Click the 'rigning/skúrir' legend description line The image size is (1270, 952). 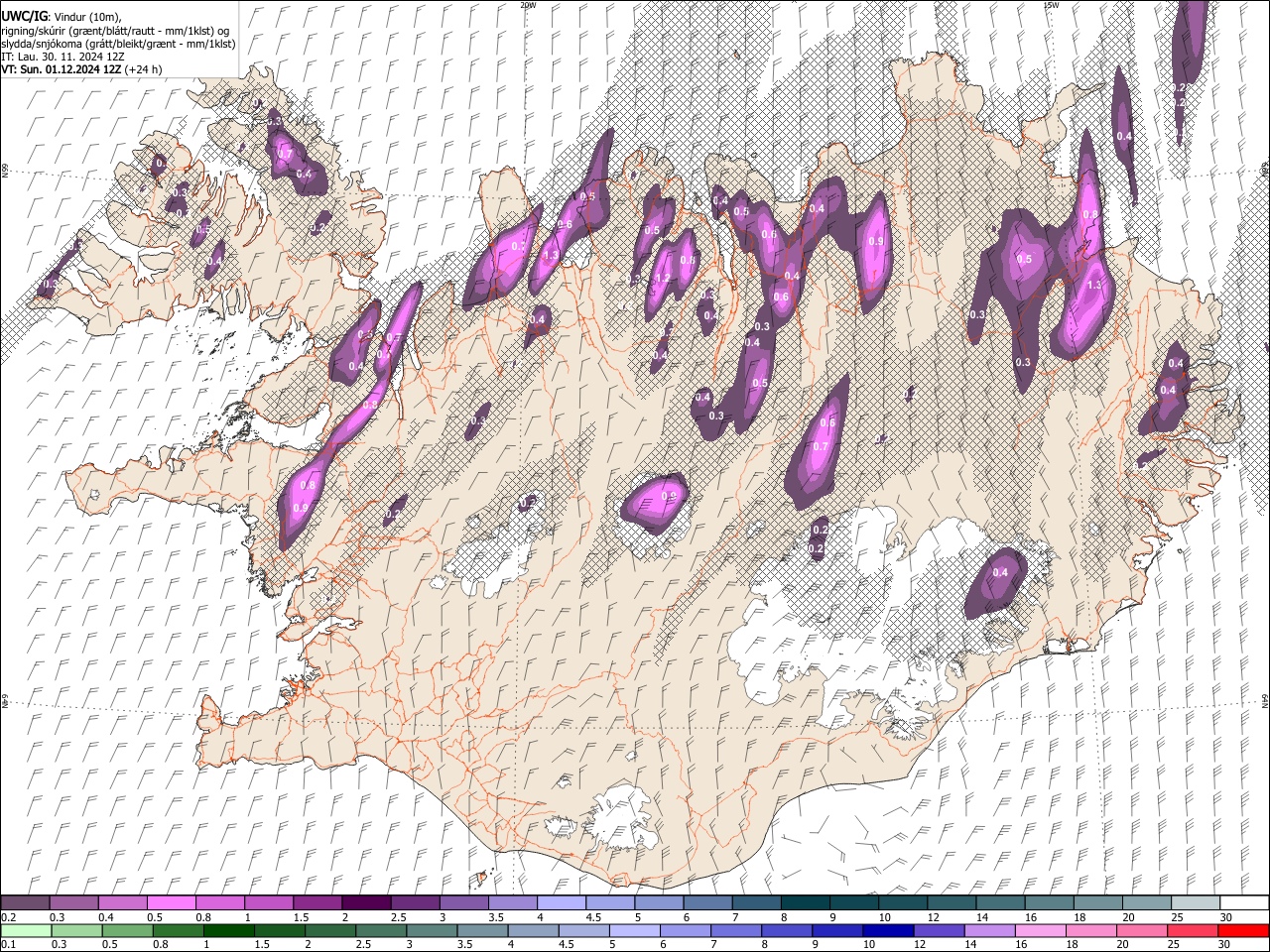tap(115, 31)
